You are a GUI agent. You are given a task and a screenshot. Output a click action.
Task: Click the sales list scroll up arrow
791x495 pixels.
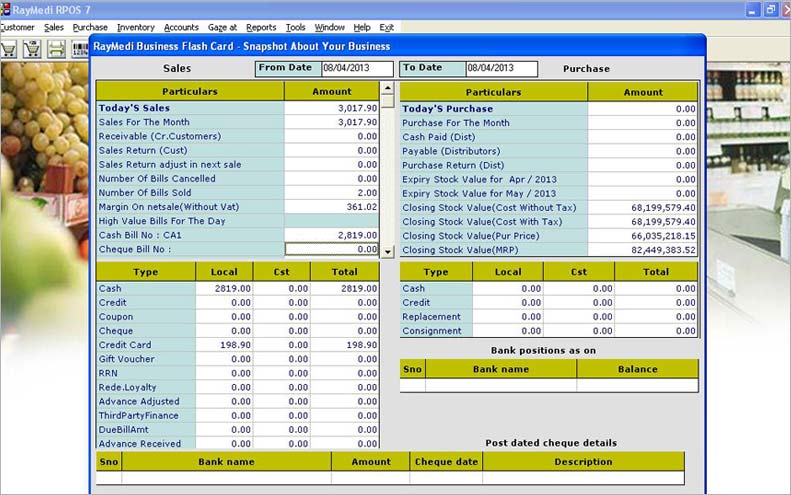point(387,88)
